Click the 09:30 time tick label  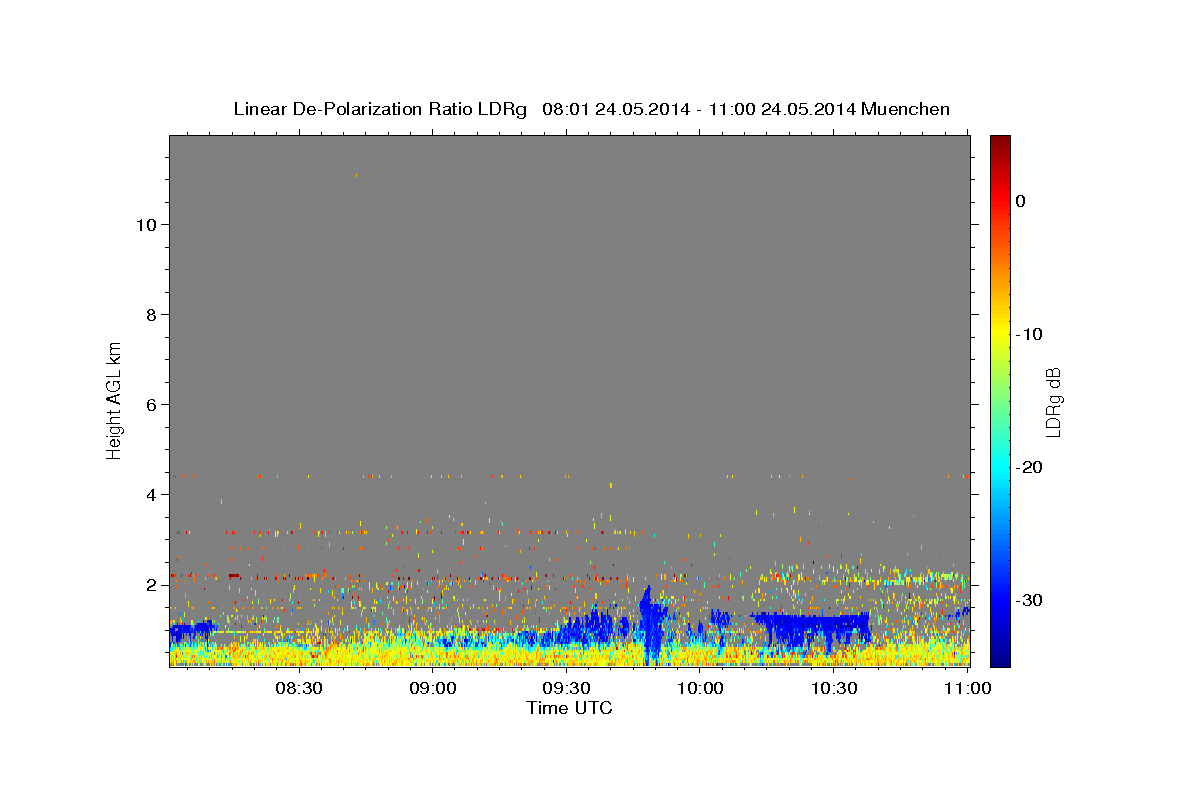pyautogui.click(x=566, y=688)
